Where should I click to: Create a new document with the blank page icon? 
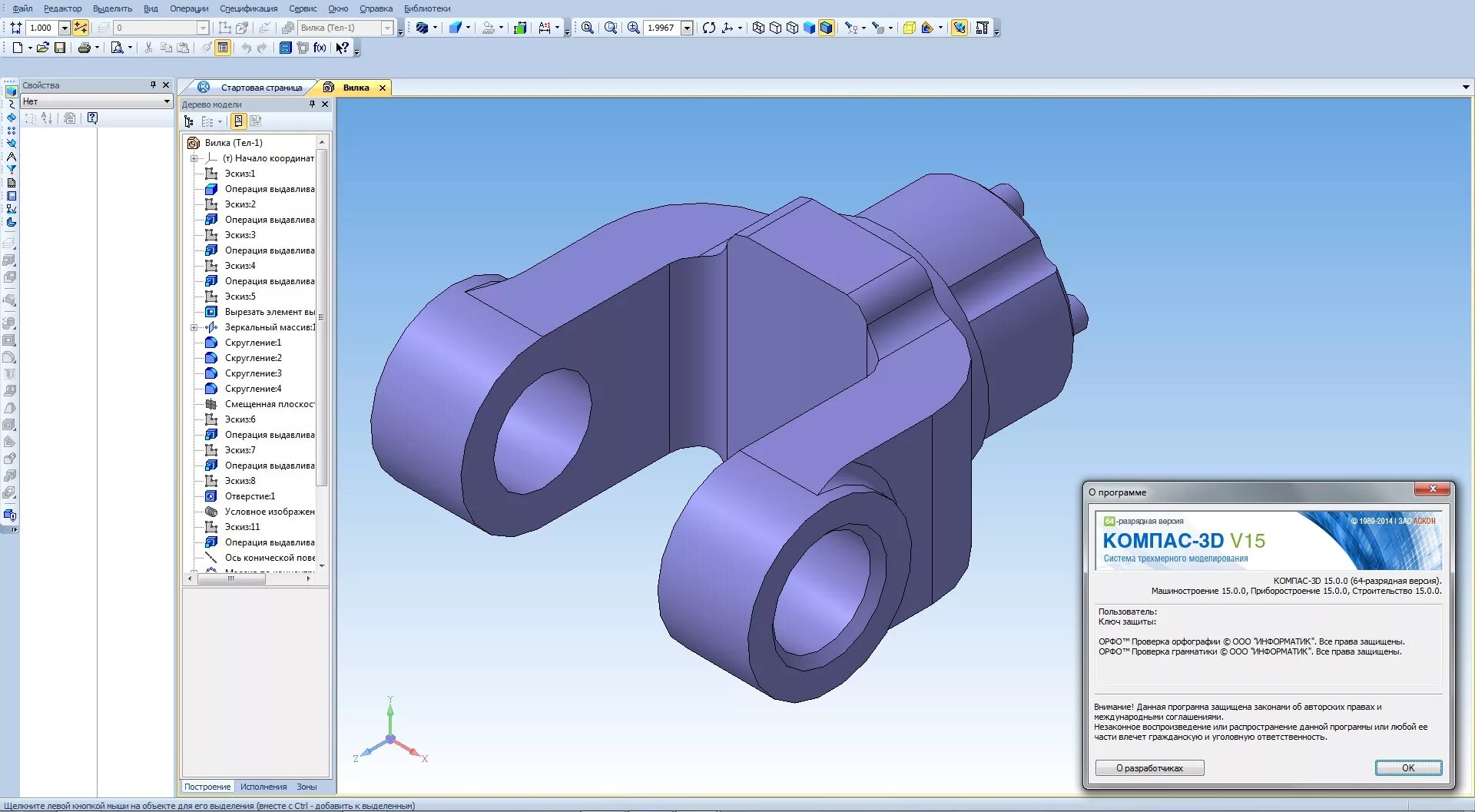(x=18, y=48)
